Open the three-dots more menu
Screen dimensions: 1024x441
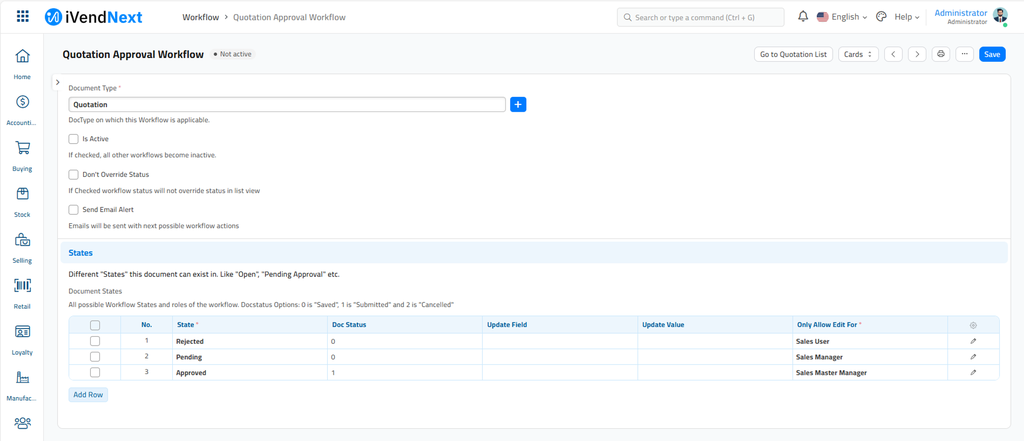(965, 54)
